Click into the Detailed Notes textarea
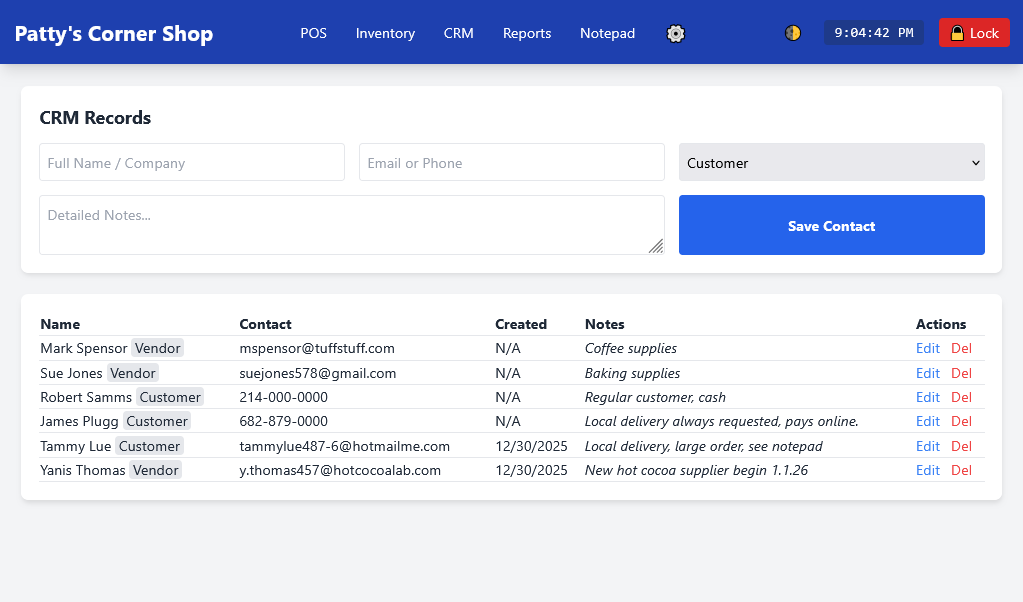Viewport: 1023px width, 602px height. [x=350, y=225]
